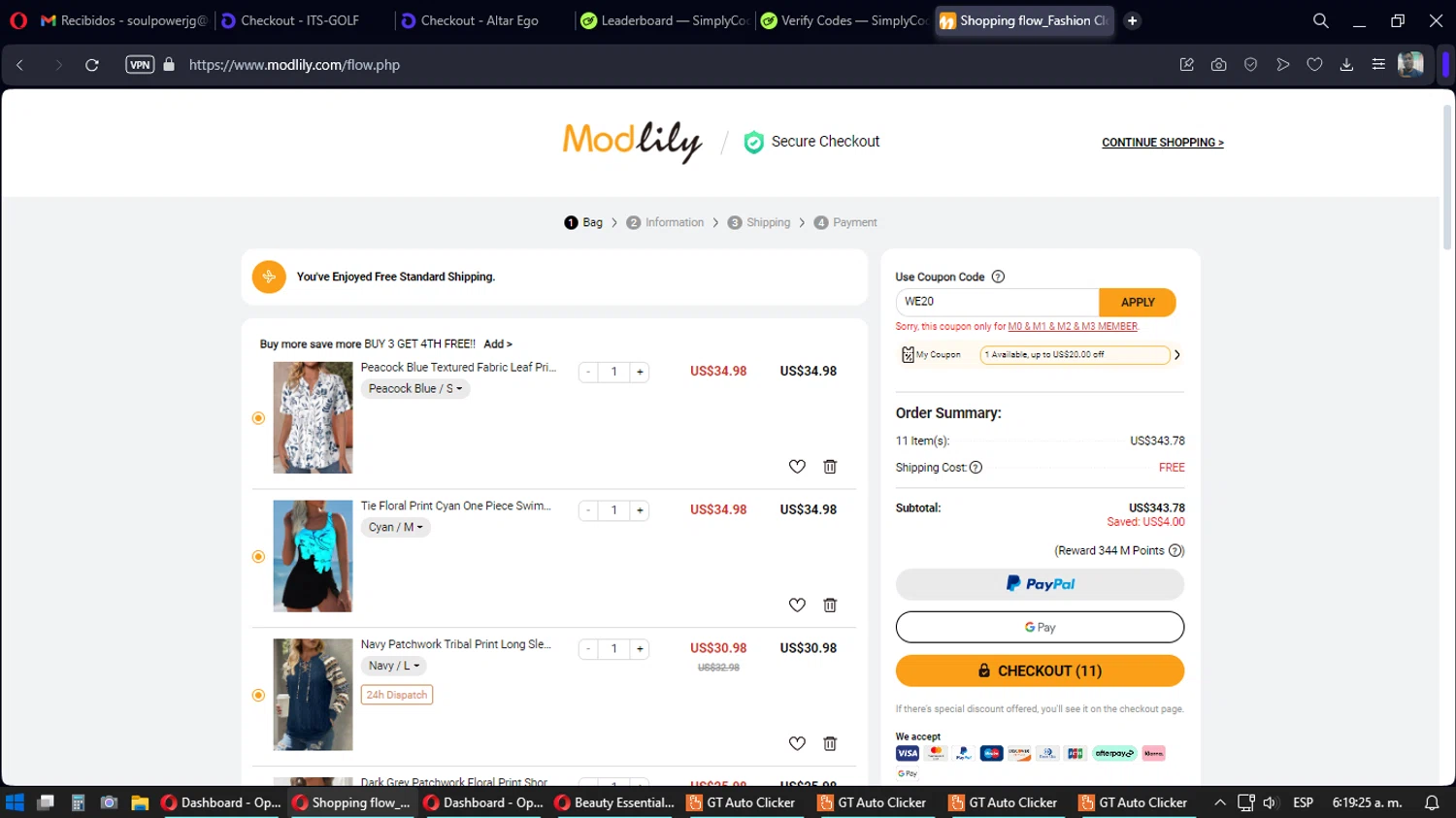Click the 1 Available coupon badge

click(1075, 355)
